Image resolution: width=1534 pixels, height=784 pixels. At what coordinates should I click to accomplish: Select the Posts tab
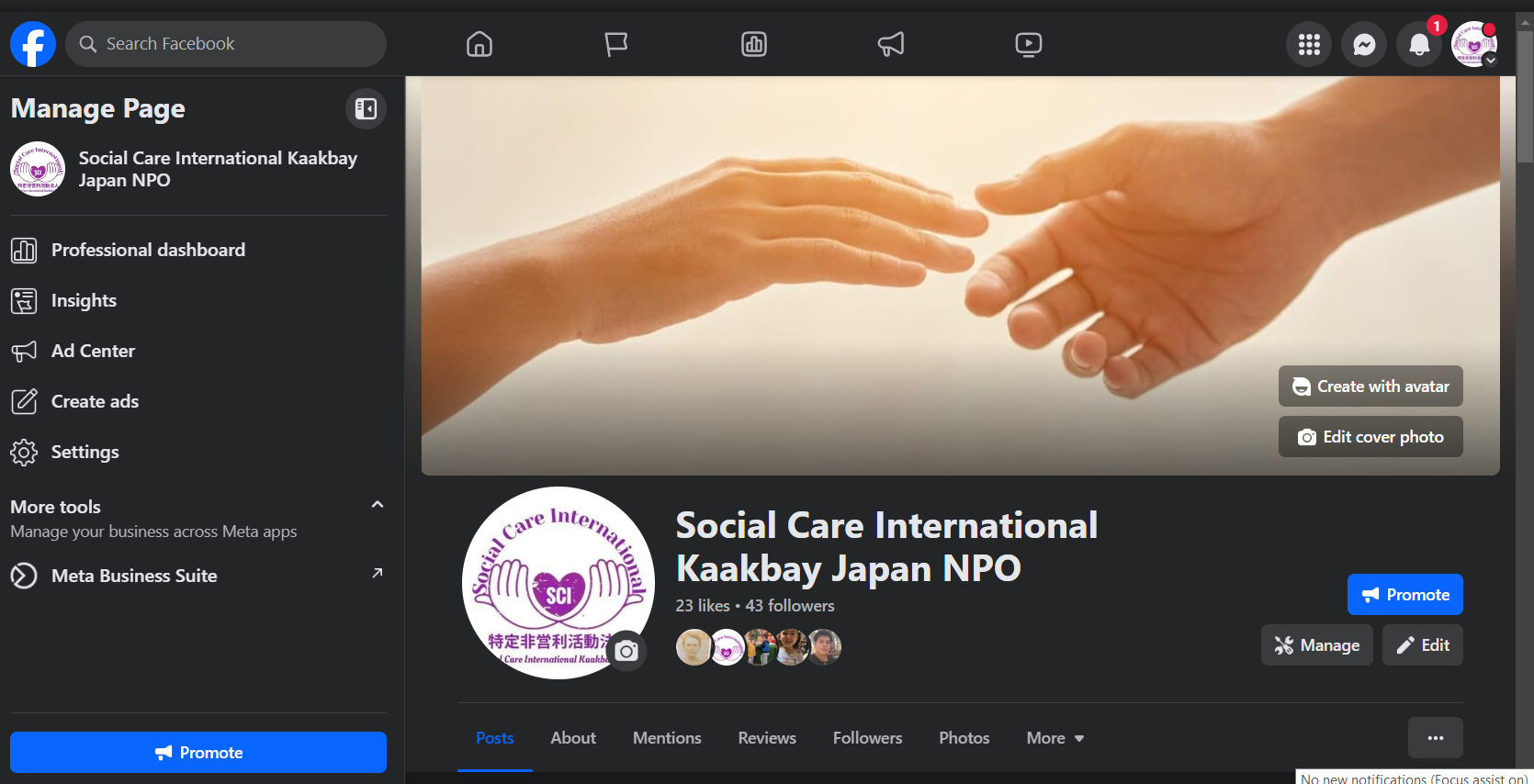[x=495, y=738]
